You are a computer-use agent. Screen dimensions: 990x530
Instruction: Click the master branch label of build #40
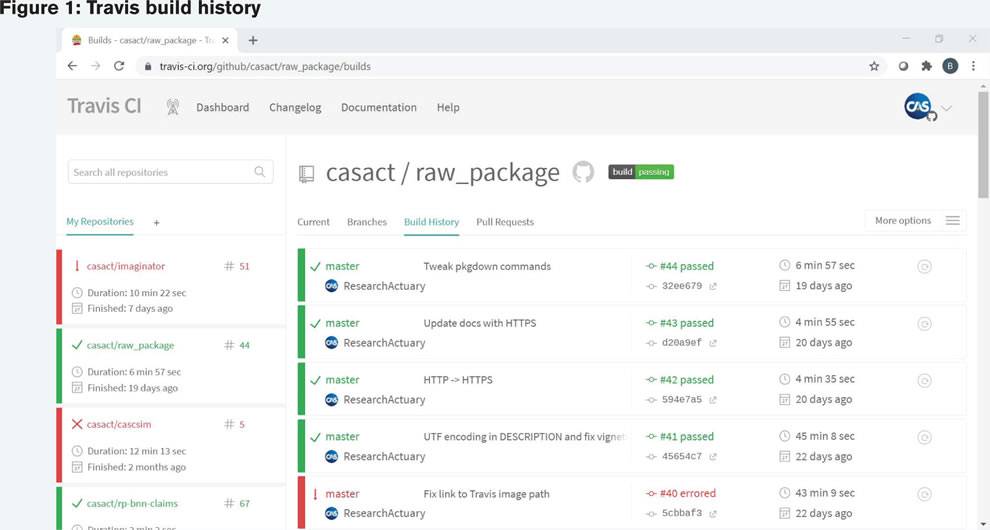tap(342, 493)
